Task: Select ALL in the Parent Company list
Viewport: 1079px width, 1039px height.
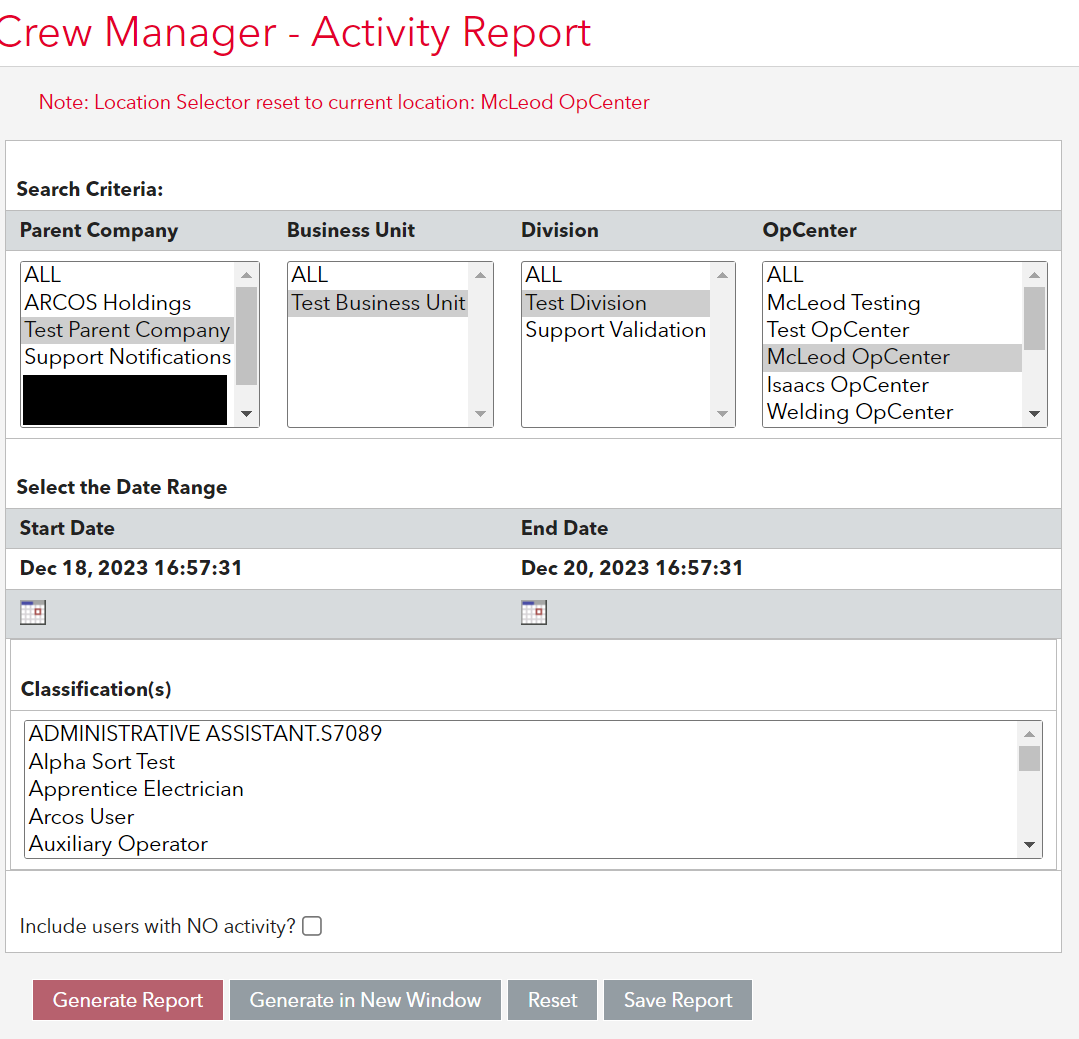Action: (x=44, y=274)
